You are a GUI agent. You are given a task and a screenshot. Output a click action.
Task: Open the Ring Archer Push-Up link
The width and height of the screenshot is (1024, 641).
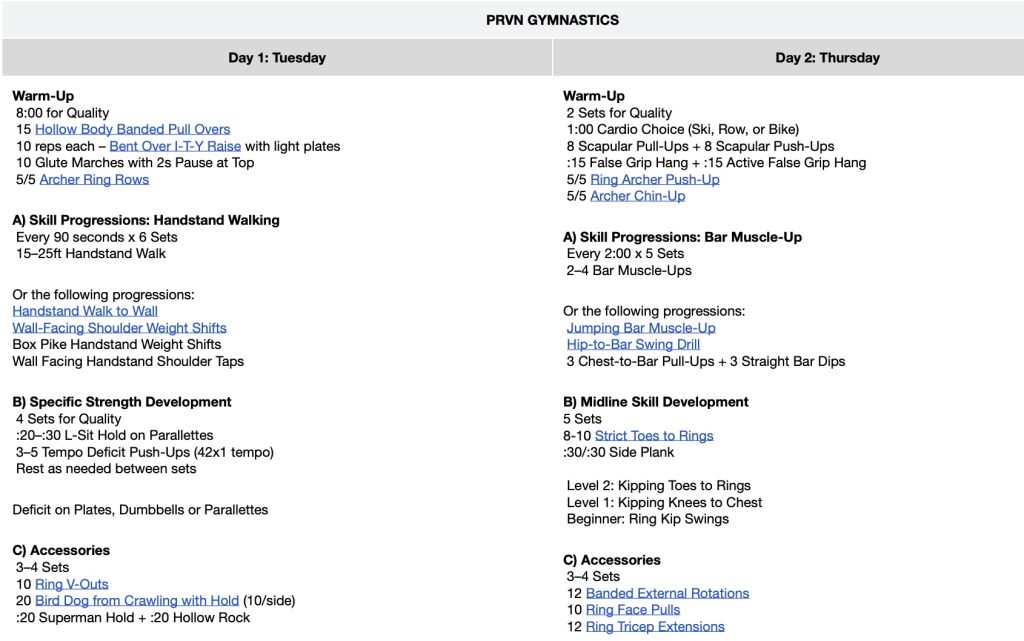point(655,180)
